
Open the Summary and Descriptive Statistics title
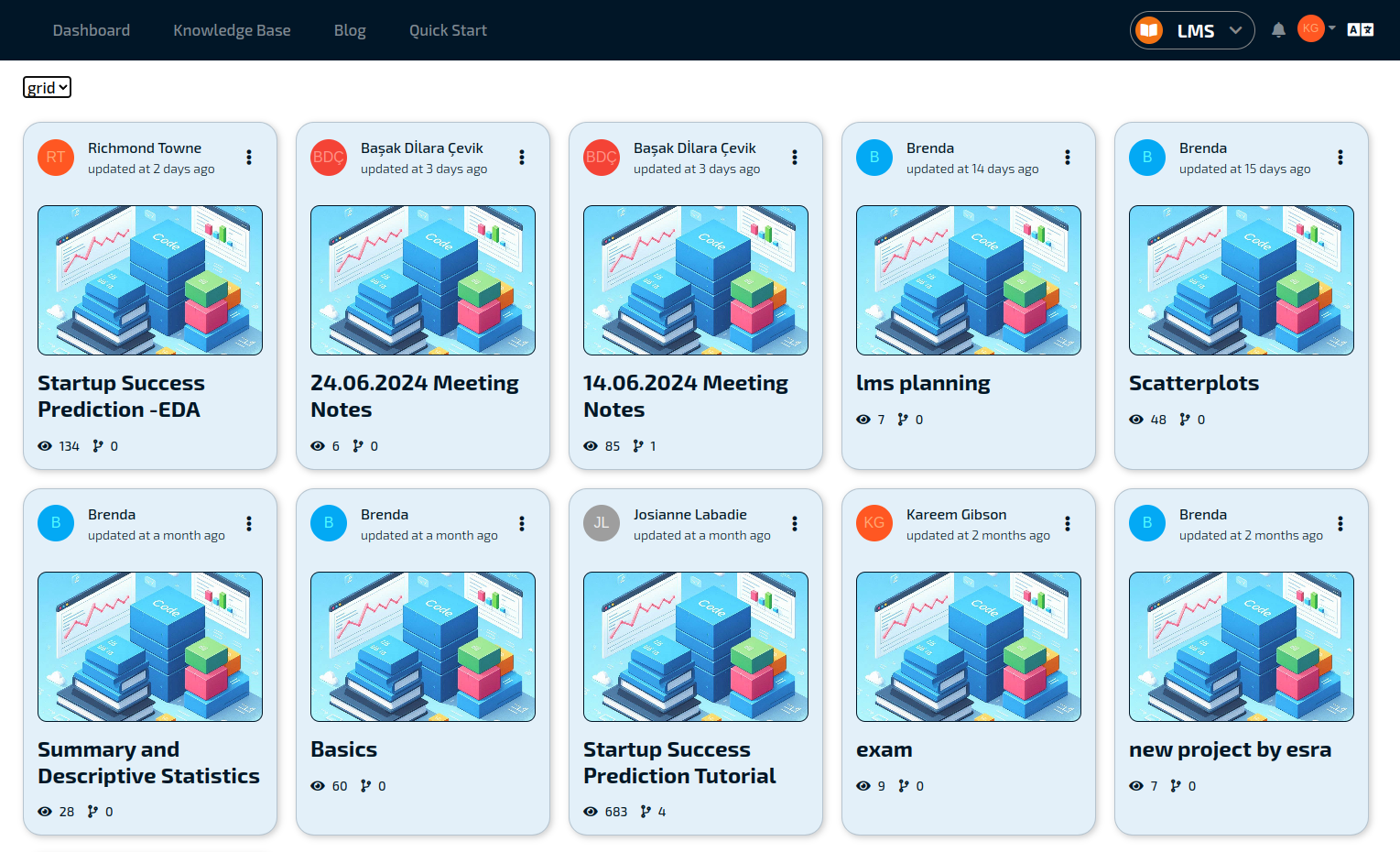click(148, 762)
